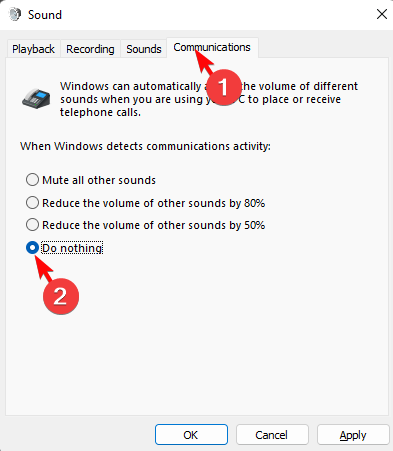
Task: Select the filled Do nothing radio circle
Action: coord(32,248)
